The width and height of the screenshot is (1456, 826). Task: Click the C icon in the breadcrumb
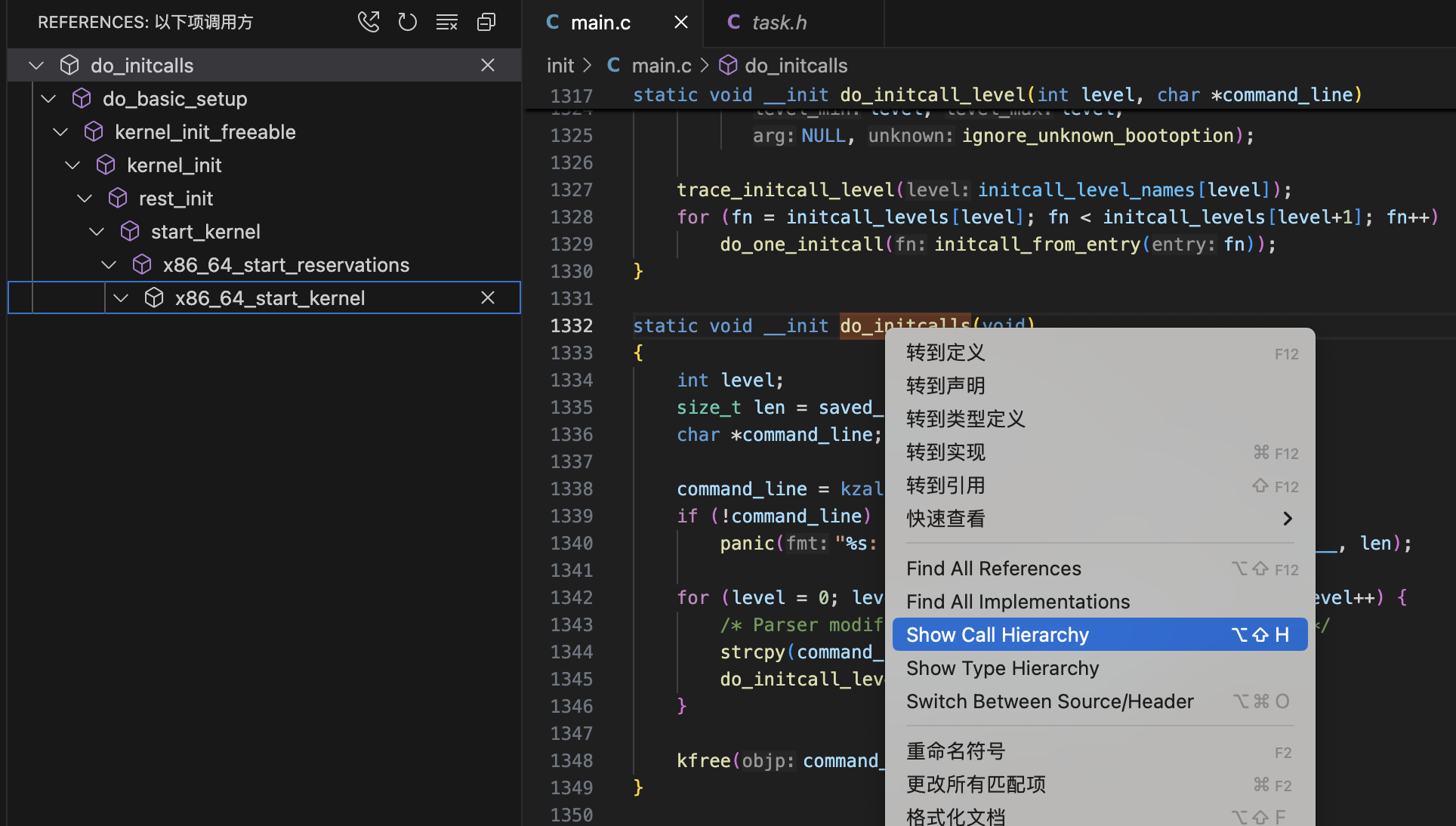pyautogui.click(x=614, y=66)
